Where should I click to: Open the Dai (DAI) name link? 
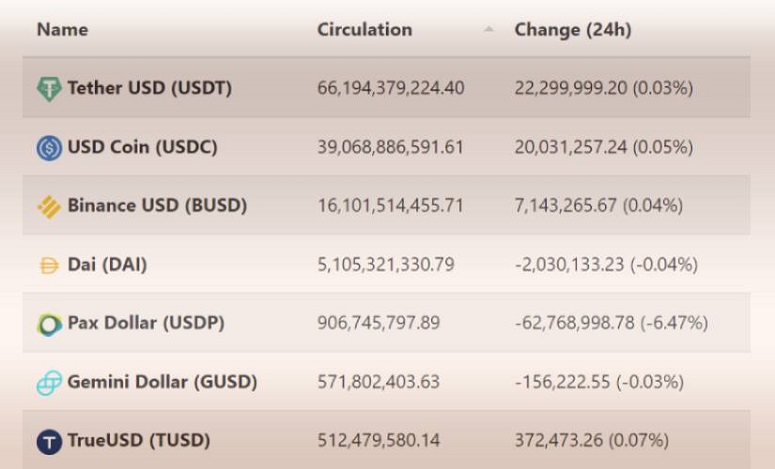point(107,264)
